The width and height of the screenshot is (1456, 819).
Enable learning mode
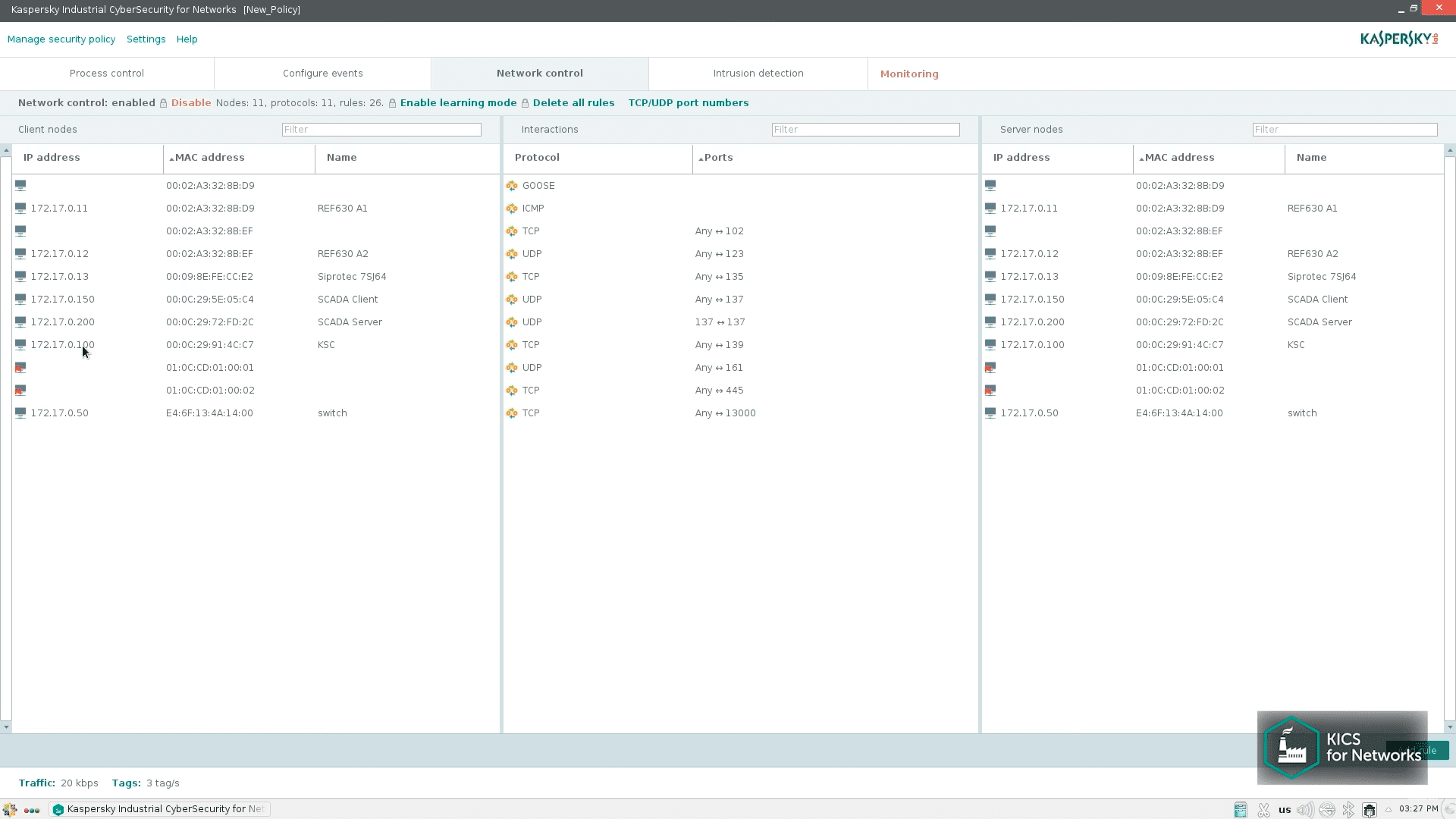pos(458,103)
